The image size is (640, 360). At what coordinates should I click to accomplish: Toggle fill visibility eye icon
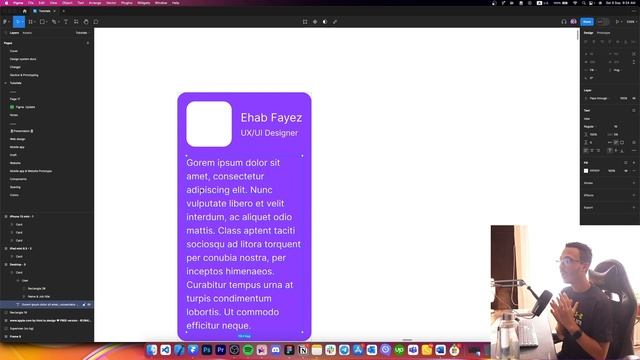click(626, 171)
